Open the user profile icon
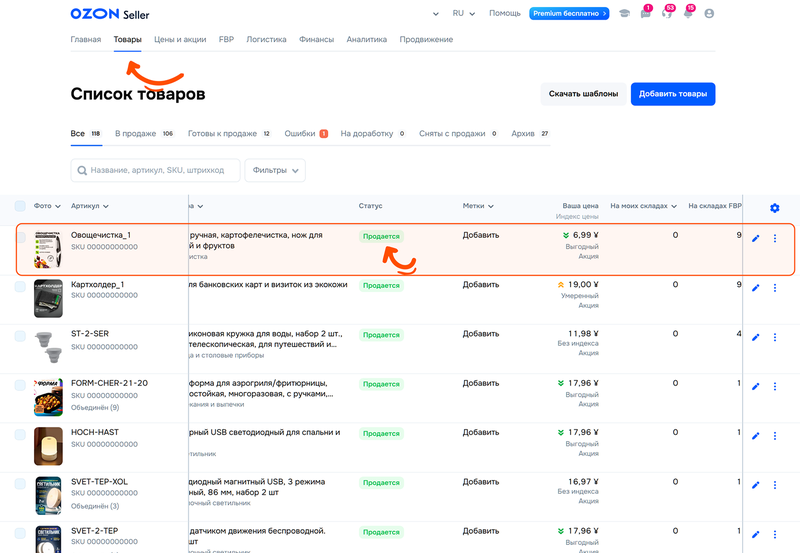Viewport: 800px width, 553px height. (x=709, y=13)
